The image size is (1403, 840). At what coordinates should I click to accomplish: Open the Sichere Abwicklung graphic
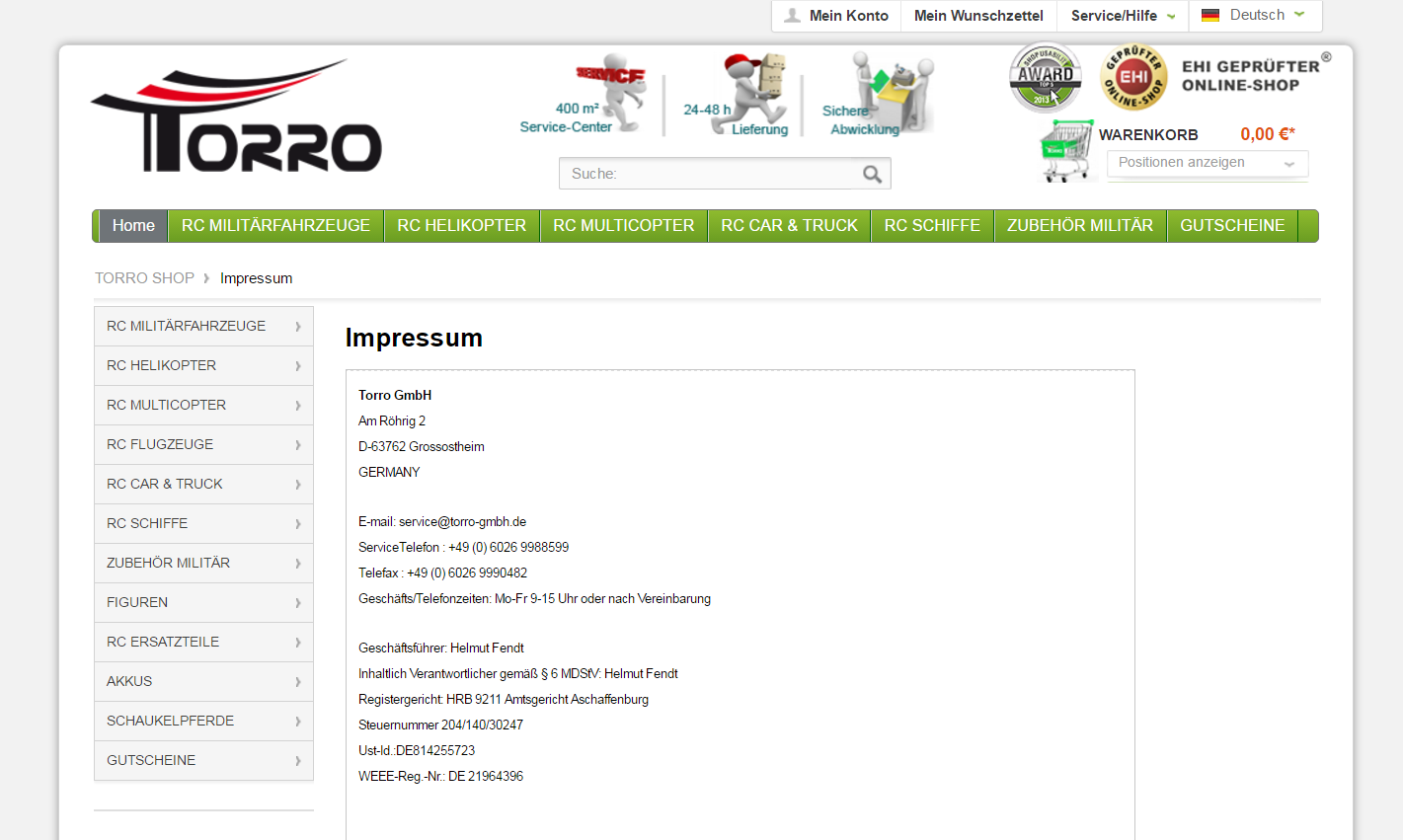(x=877, y=96)
